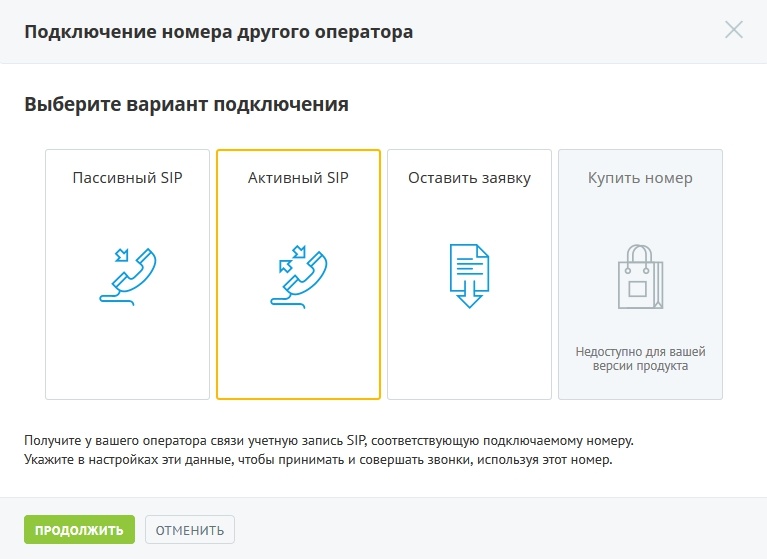
Task: Click the ПРОДОЛЖИТЬ button
Action: (x=79, y=530)
